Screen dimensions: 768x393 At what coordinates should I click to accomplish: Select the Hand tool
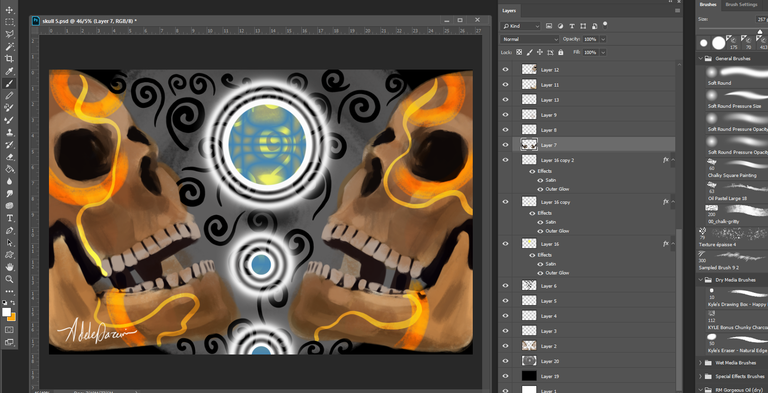click(9, 267)
